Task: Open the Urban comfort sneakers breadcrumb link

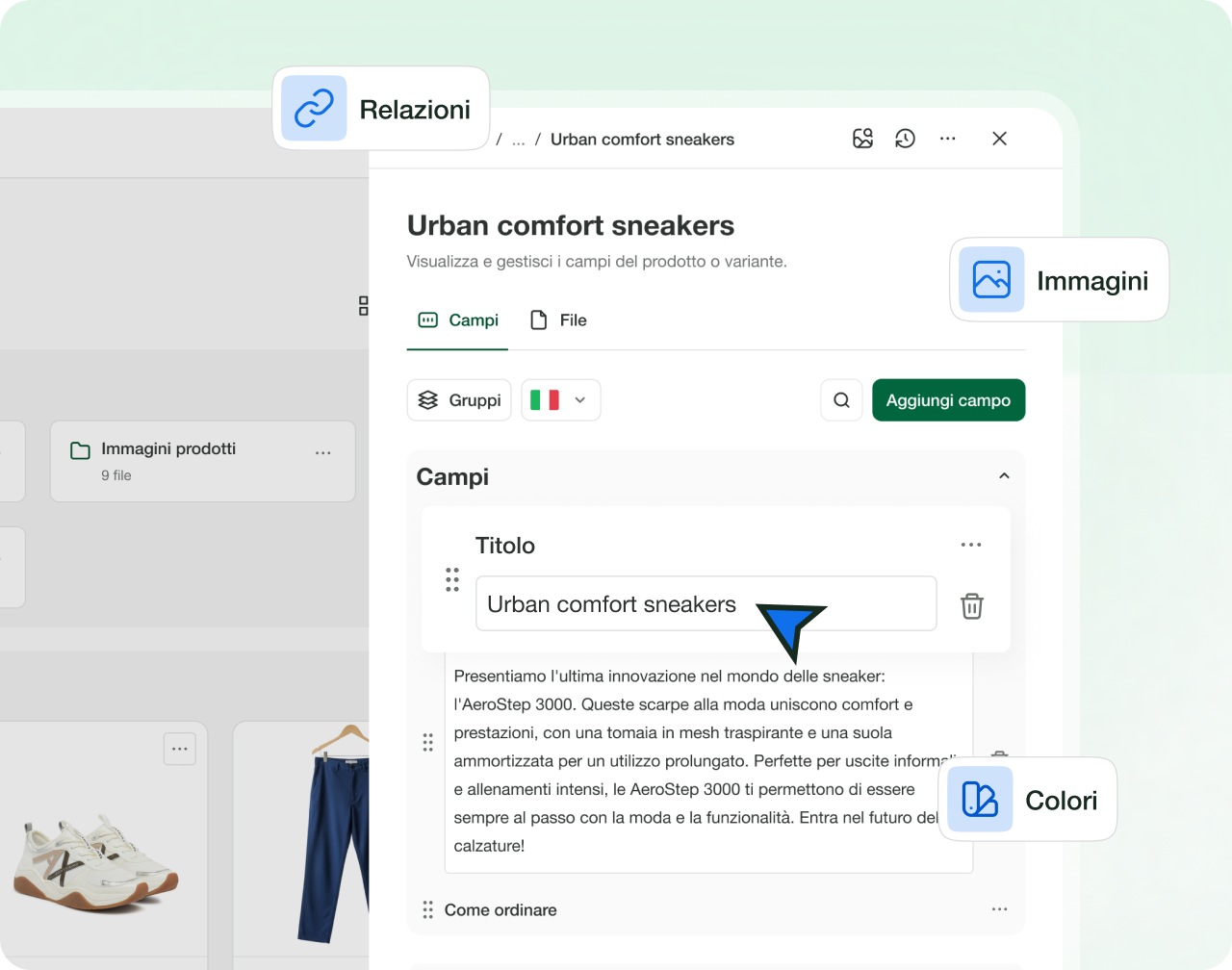Action: click(641, 139)
